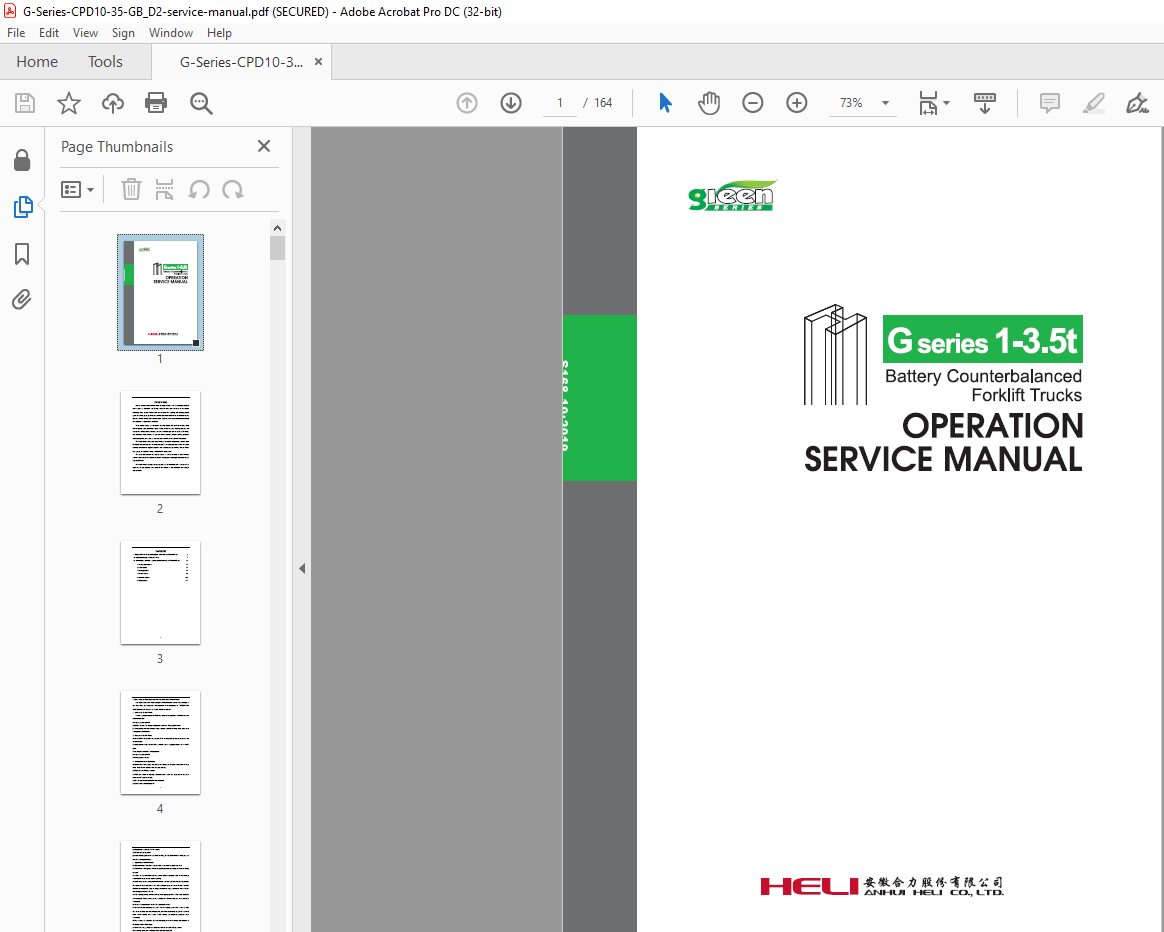Click the print pages thumbnail icon
Screen dimensions: 1164x932
pyautogui.click(x=164, y=190)
